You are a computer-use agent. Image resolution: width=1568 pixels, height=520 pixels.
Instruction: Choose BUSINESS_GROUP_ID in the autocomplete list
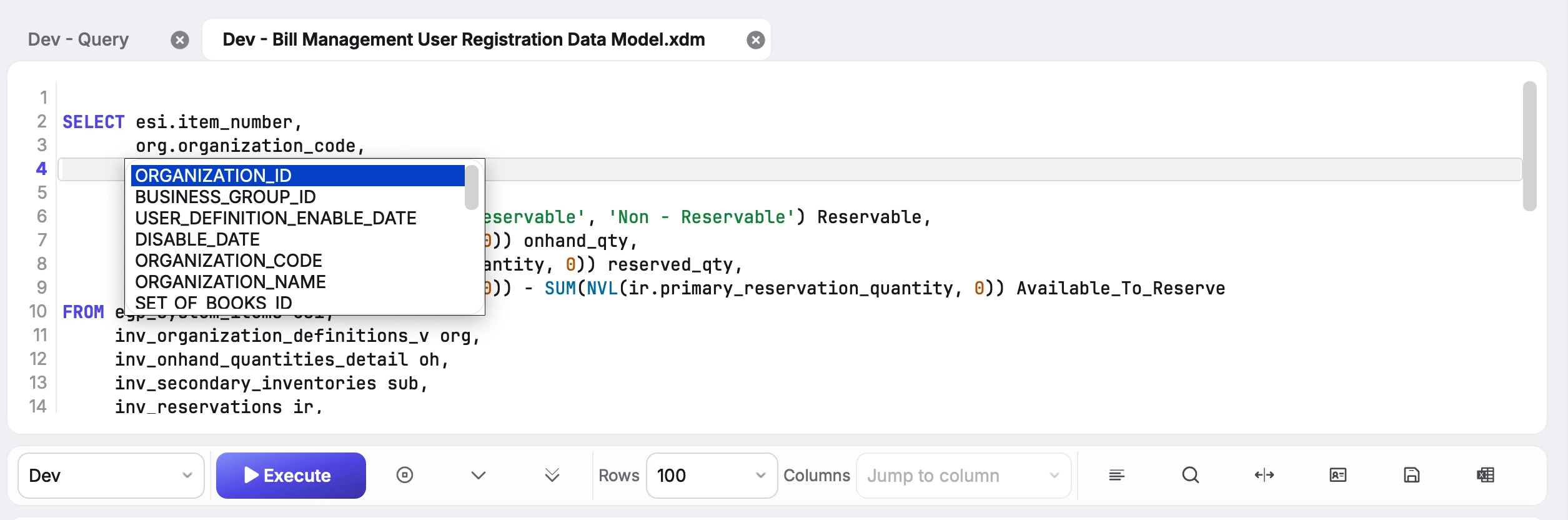tap(297, 197)
